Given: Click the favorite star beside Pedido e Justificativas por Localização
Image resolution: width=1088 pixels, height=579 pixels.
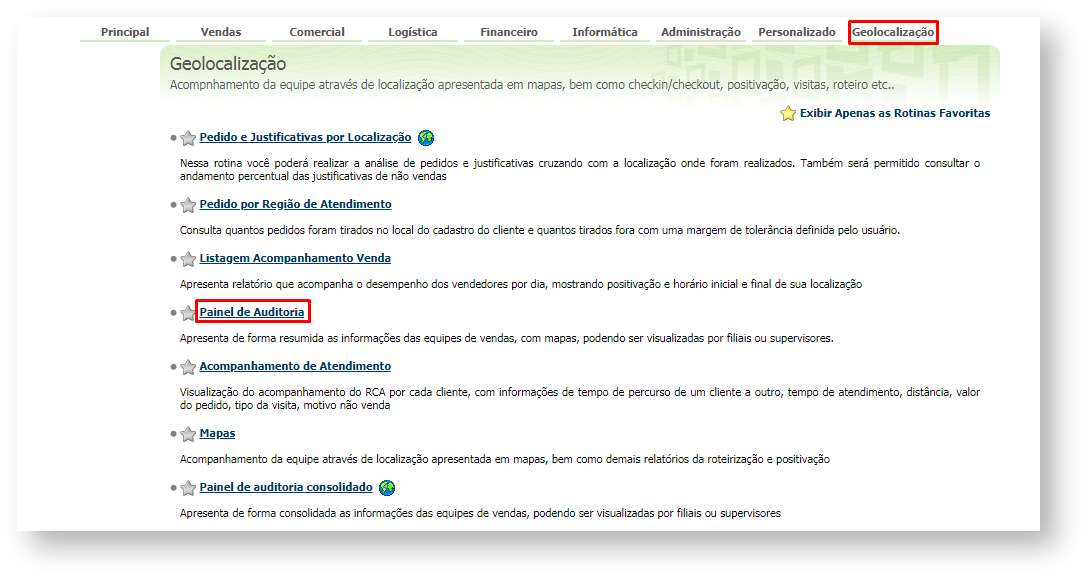Looking at the screenshot, I should pyautogui.click(x=188, y=139).
